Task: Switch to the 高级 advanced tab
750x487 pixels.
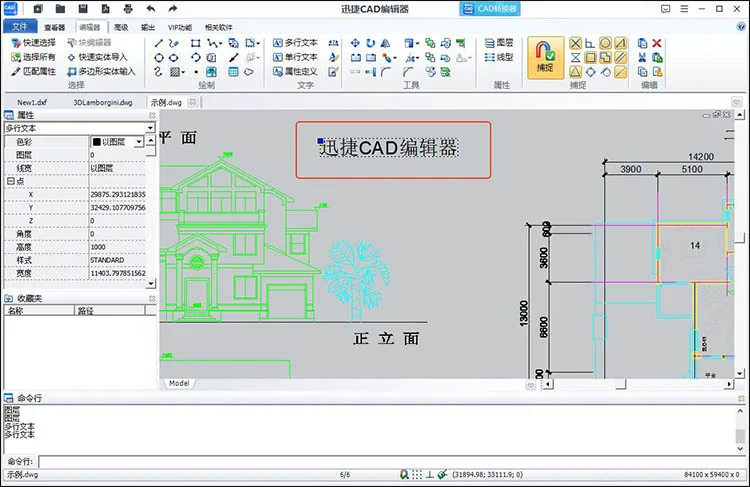Action: (x=121, y=27)
